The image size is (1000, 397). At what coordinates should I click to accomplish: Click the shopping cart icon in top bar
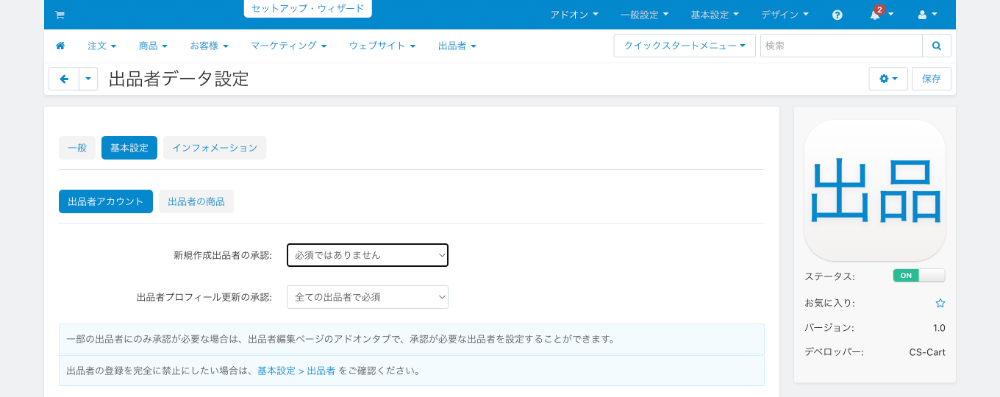[x=59, y=15]
